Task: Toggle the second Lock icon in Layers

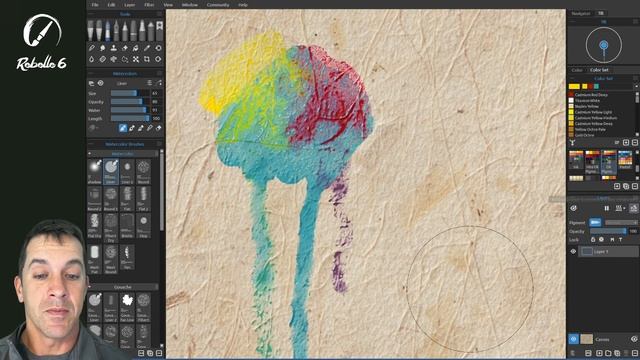Action: coord(601,240)
